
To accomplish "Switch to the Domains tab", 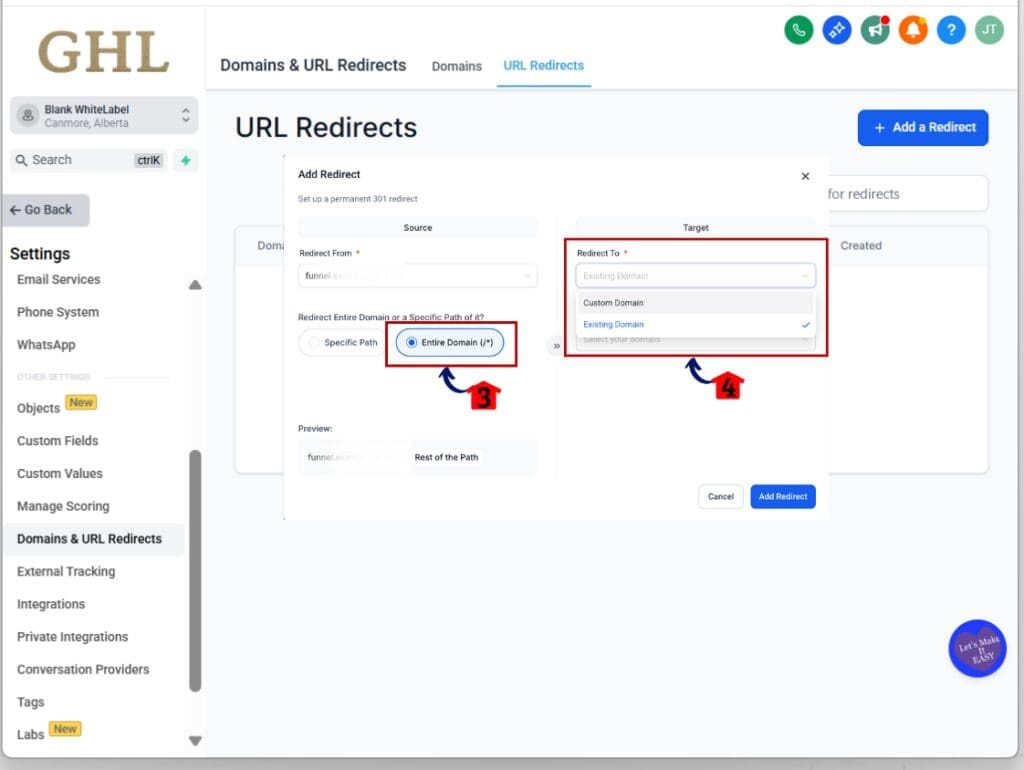I will click(456, 66).
